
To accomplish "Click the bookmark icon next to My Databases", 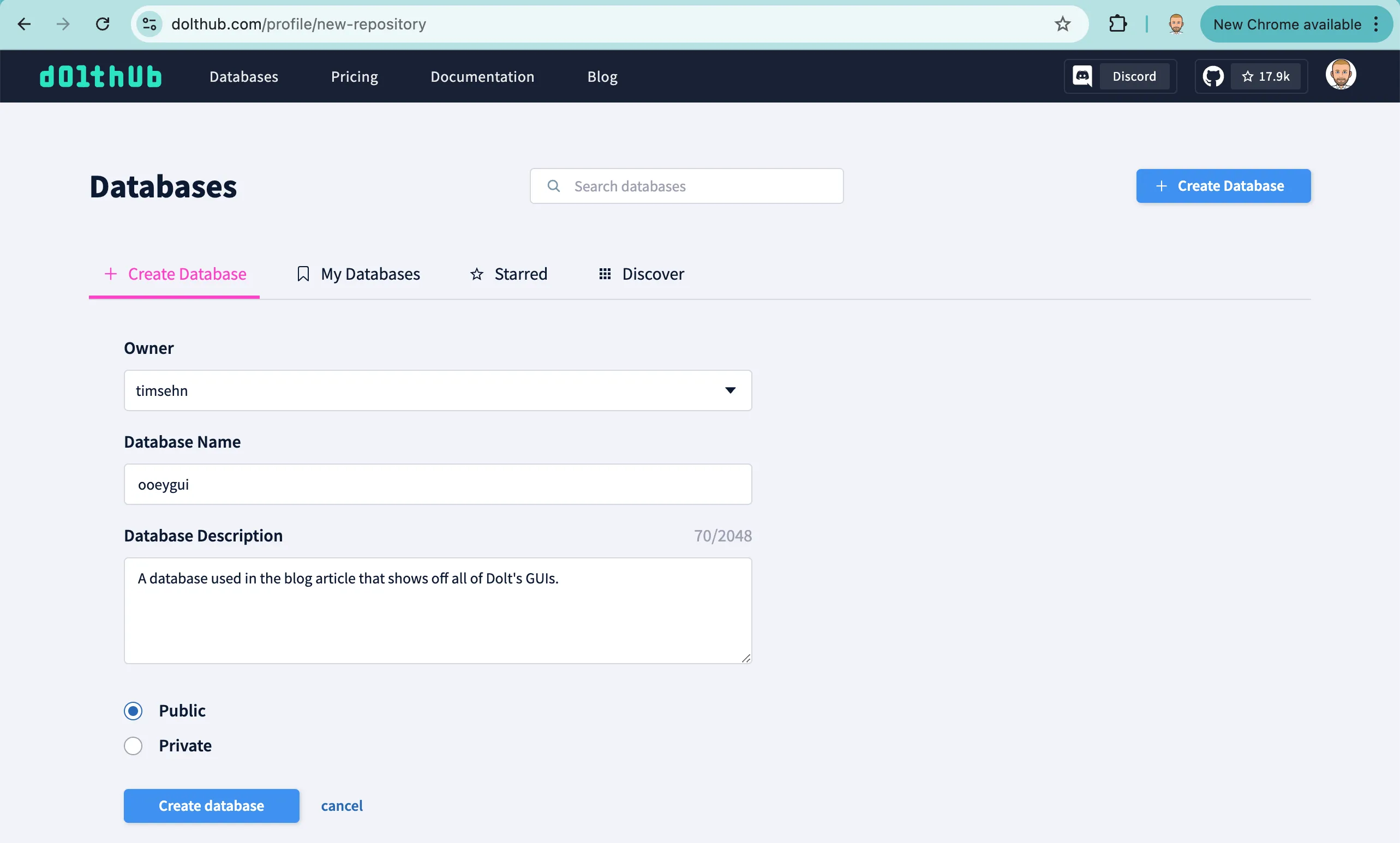I will point(303,274).
